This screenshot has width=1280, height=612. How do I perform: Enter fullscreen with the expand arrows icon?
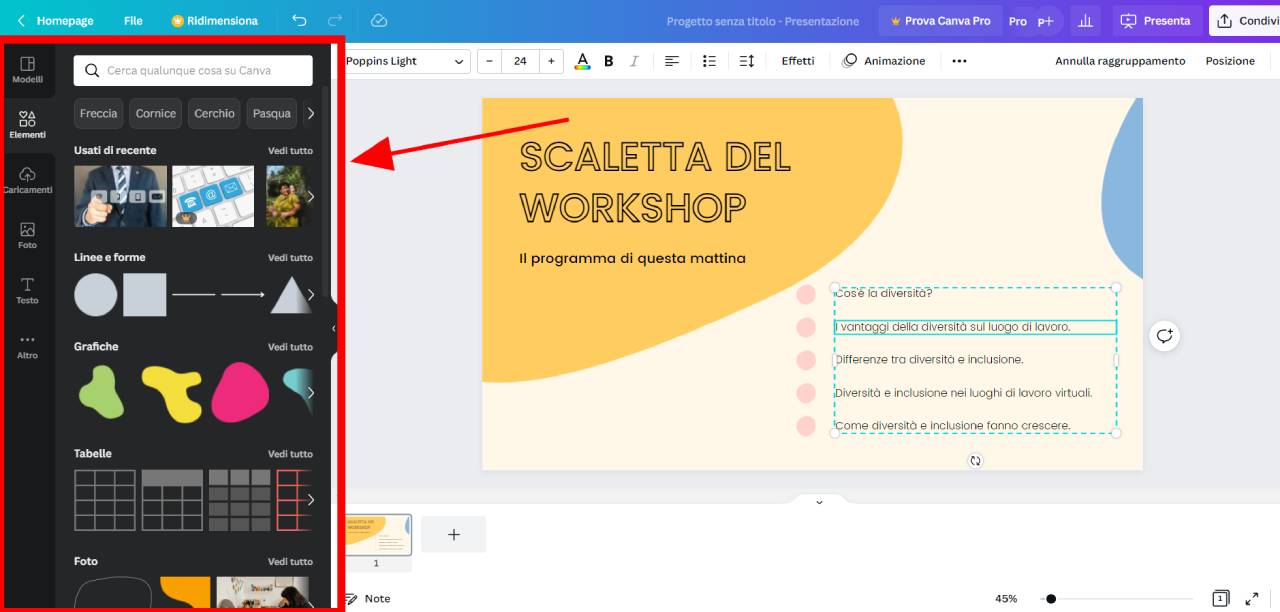(1253, 598)
